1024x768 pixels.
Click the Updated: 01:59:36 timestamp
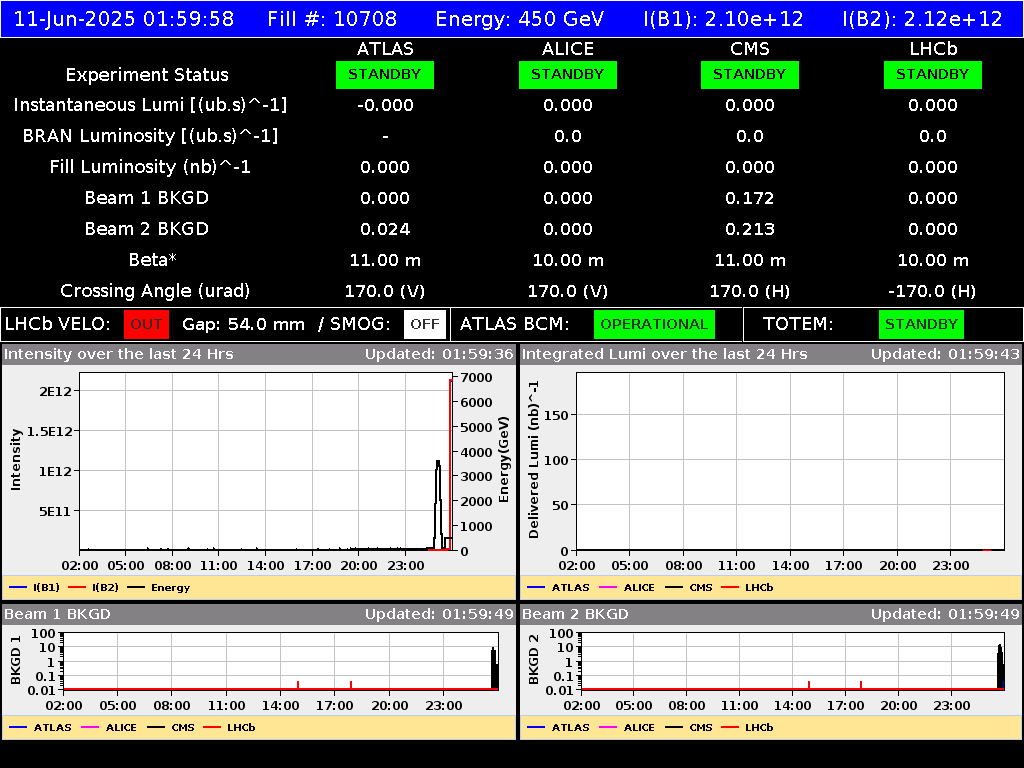coord(440,354)
